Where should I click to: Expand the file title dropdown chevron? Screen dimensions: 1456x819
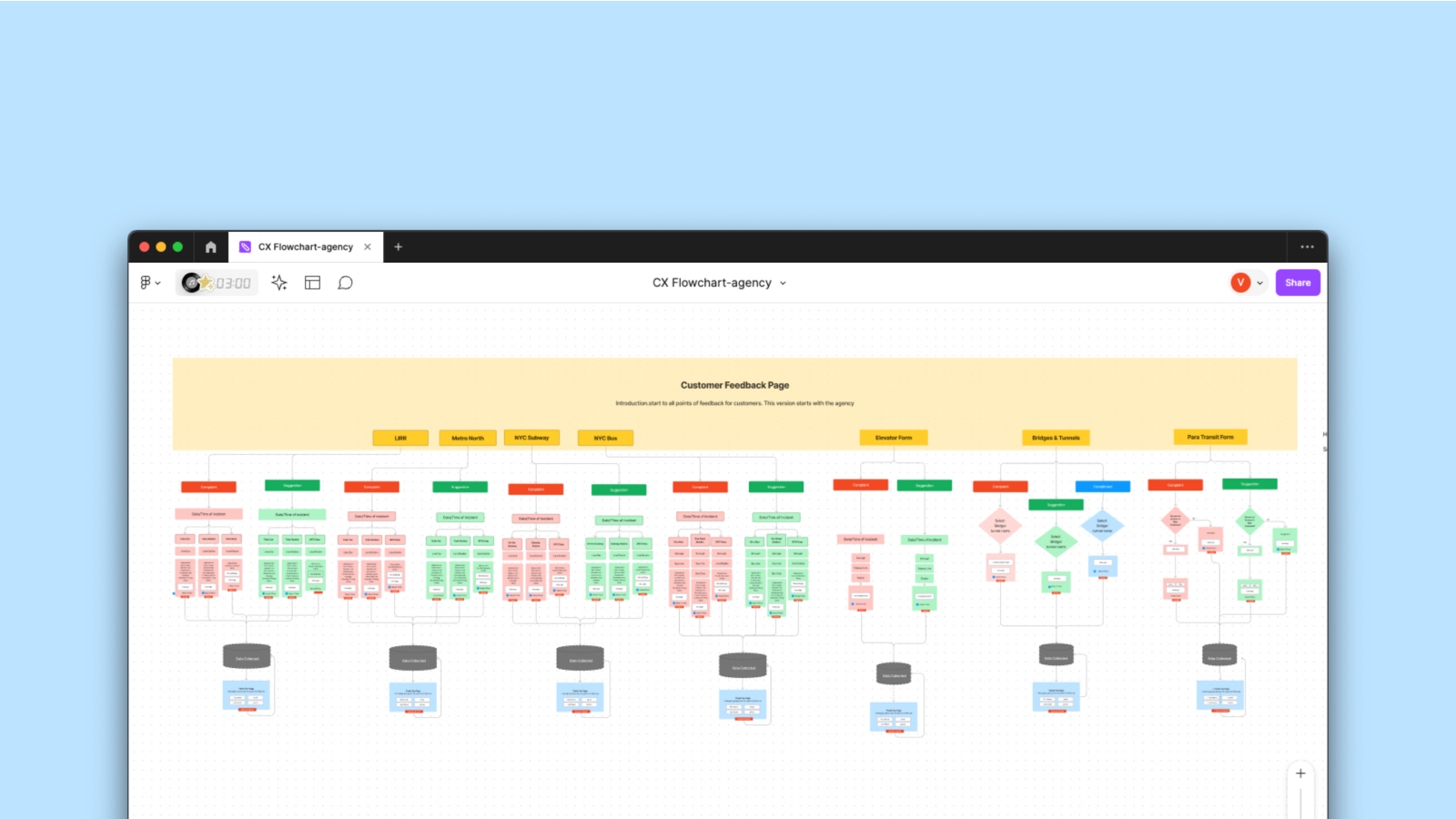pyautogui.click(x=783, y=283)
